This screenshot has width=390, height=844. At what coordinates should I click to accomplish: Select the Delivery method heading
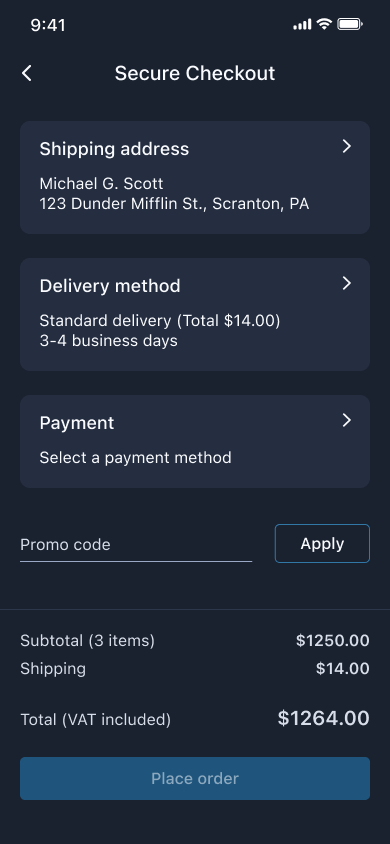[x=110, y=286]
